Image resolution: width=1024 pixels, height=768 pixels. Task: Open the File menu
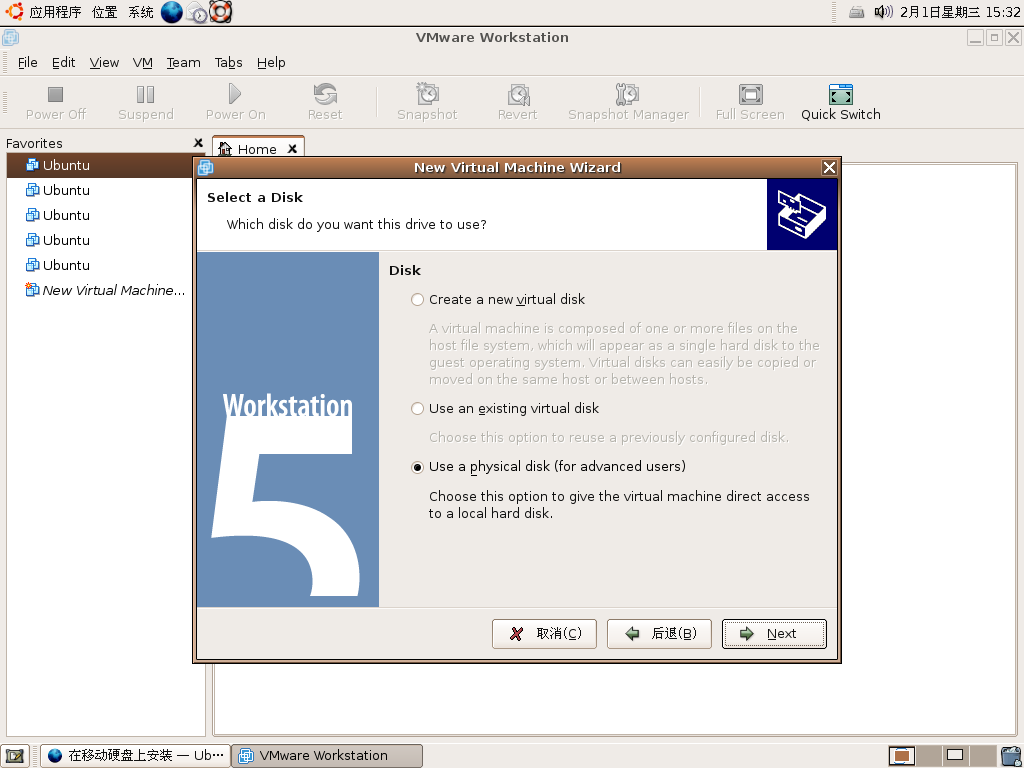point(27,63)
